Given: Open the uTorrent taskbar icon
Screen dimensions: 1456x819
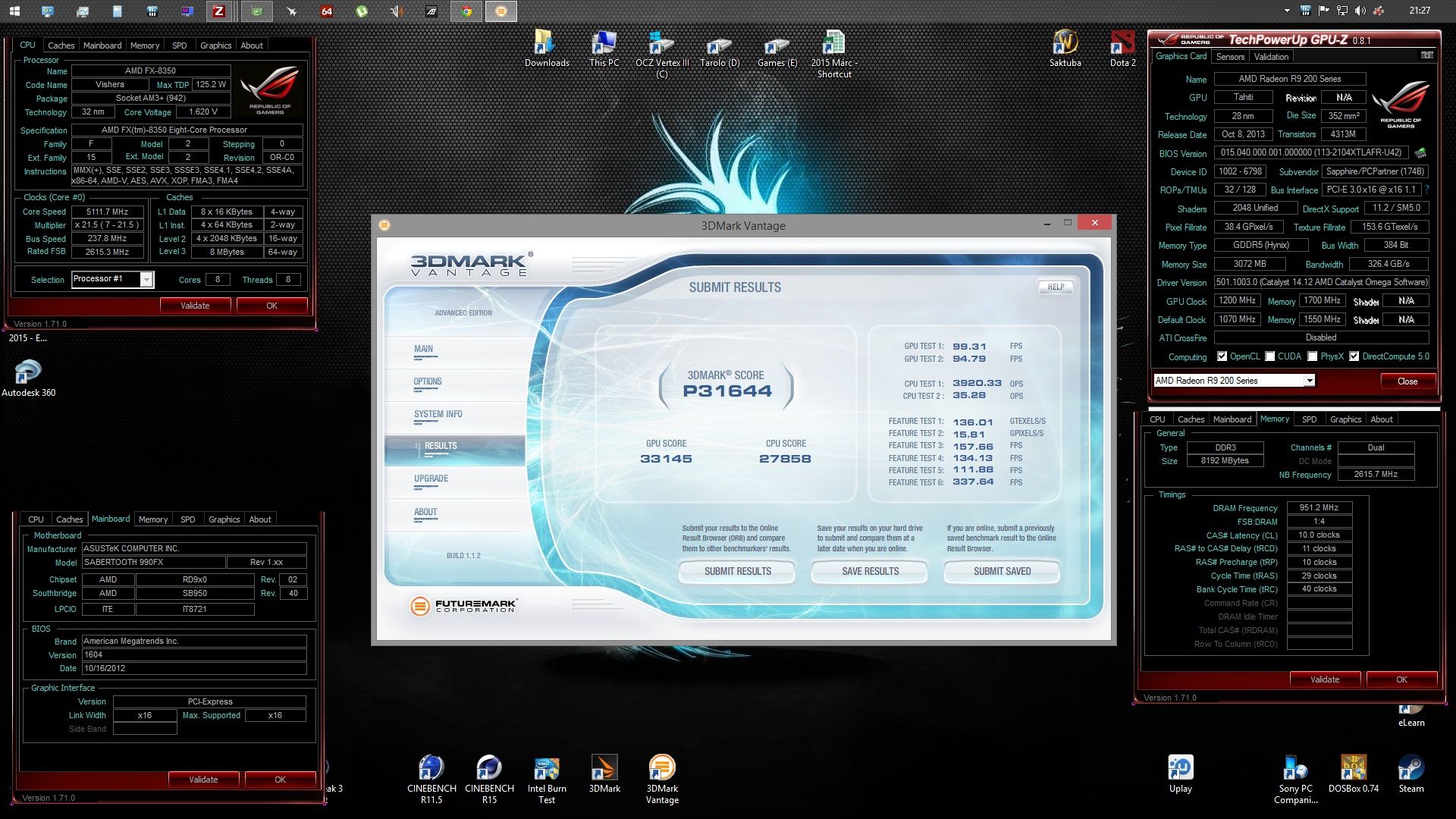Looking at the screenshot, I should [362, 11].
